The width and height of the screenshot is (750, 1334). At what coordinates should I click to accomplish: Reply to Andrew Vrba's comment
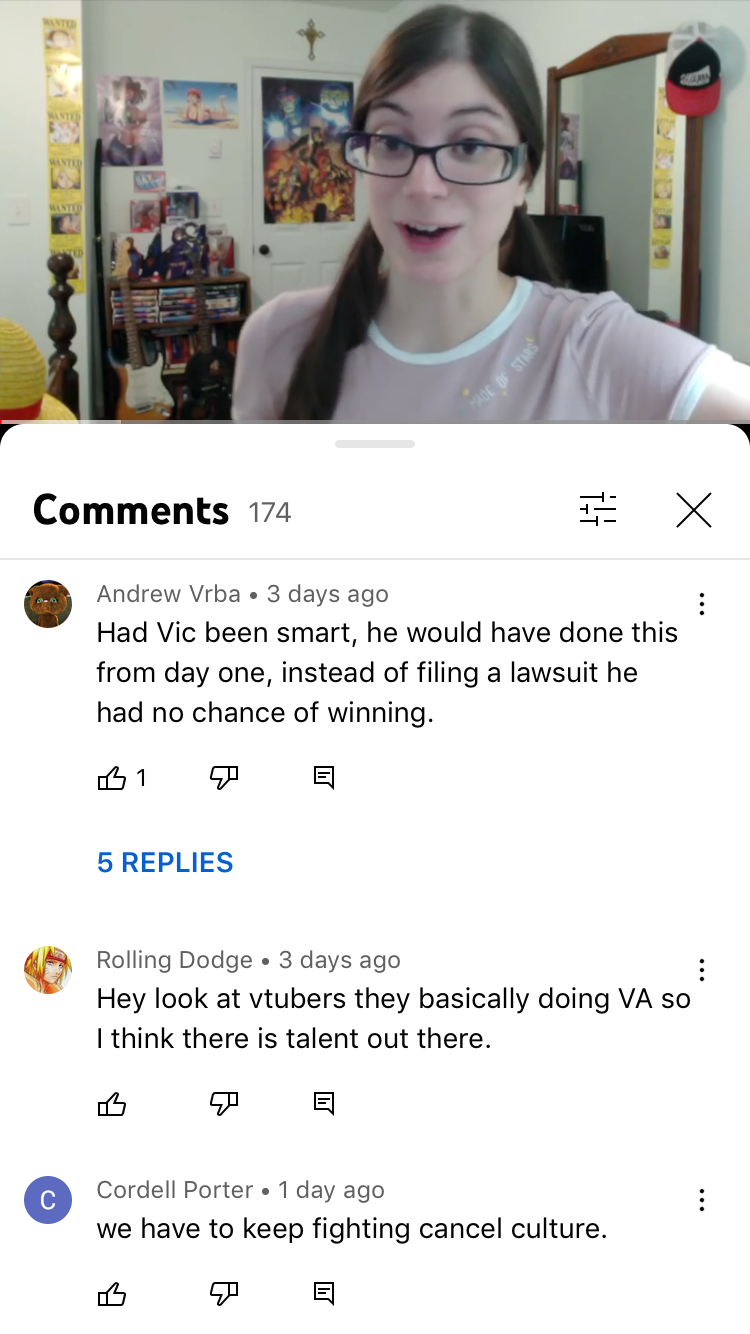tap(324, 777)
